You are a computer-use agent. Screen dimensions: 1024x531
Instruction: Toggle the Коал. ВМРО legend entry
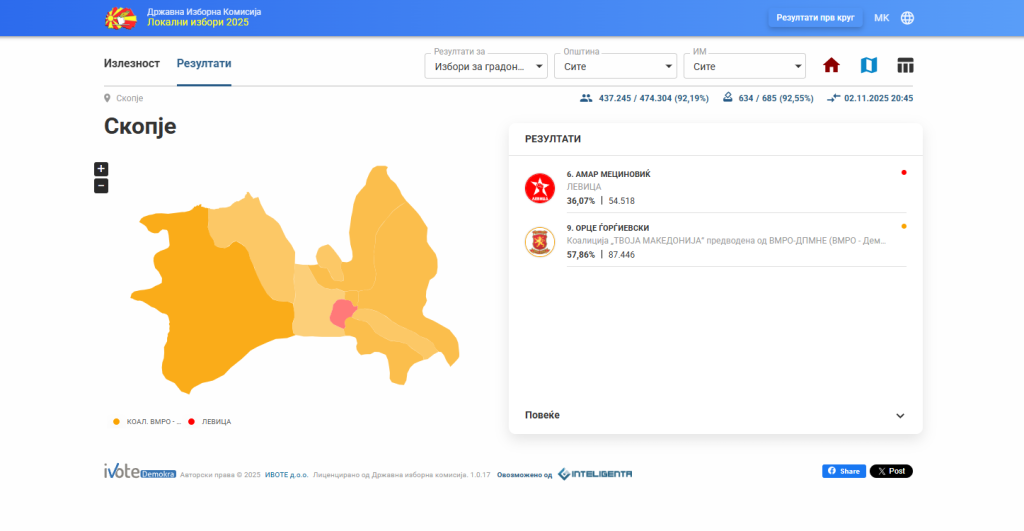[x=148, y=422]
